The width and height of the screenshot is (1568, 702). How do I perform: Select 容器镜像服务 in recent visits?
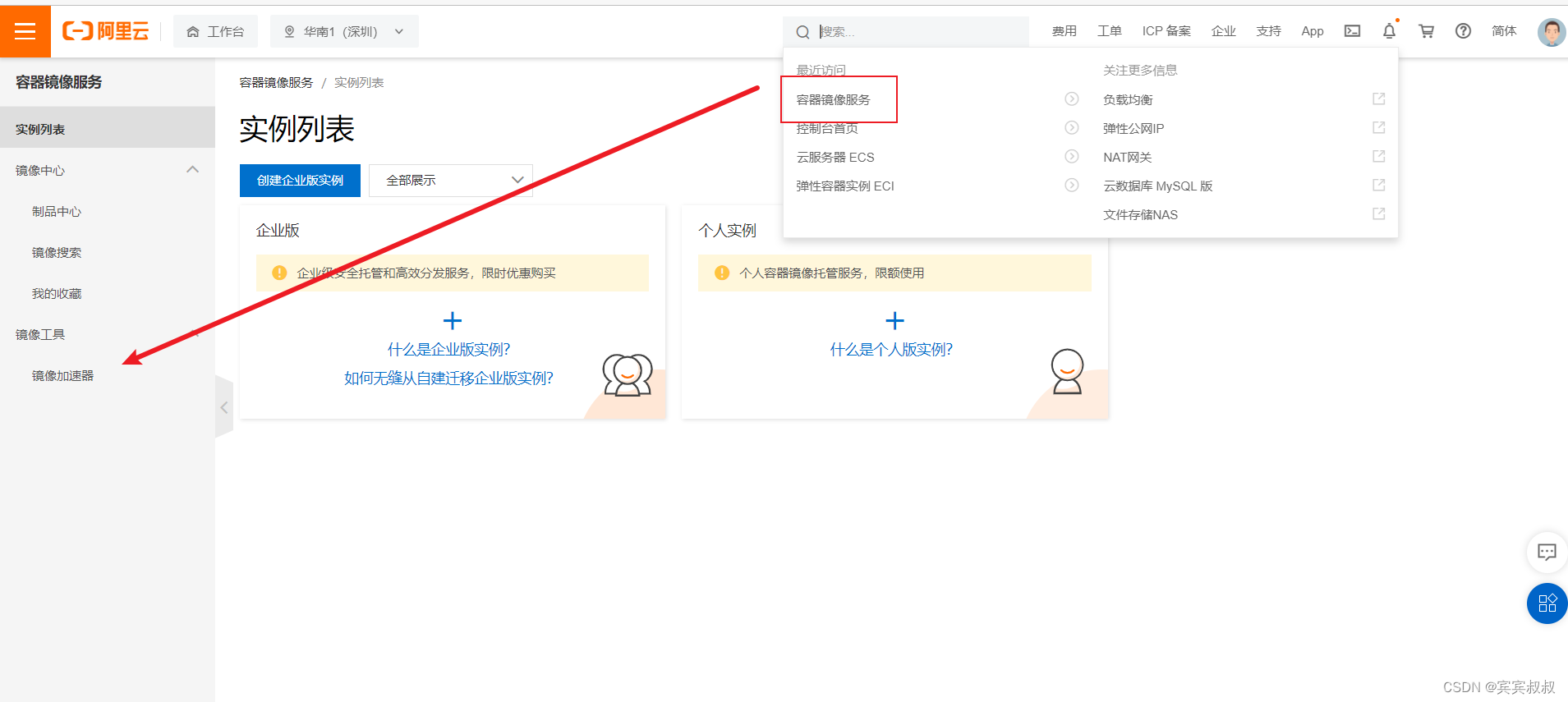pyautogui.click(x=833, y=99)
